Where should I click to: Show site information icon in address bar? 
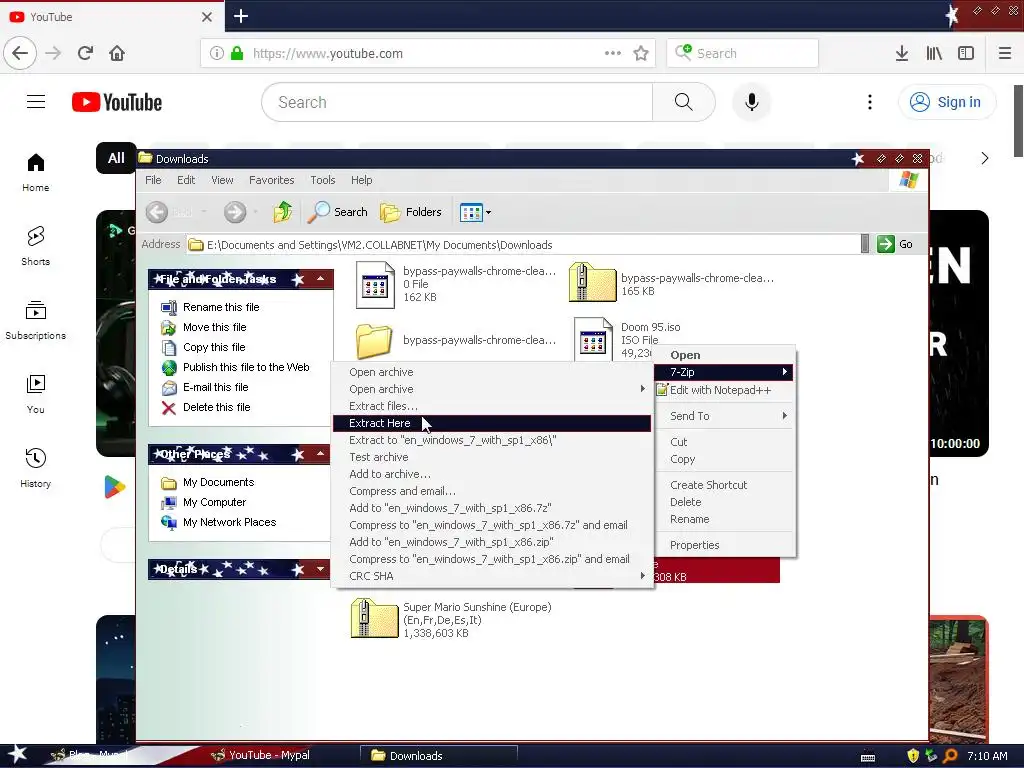point(217,54)
